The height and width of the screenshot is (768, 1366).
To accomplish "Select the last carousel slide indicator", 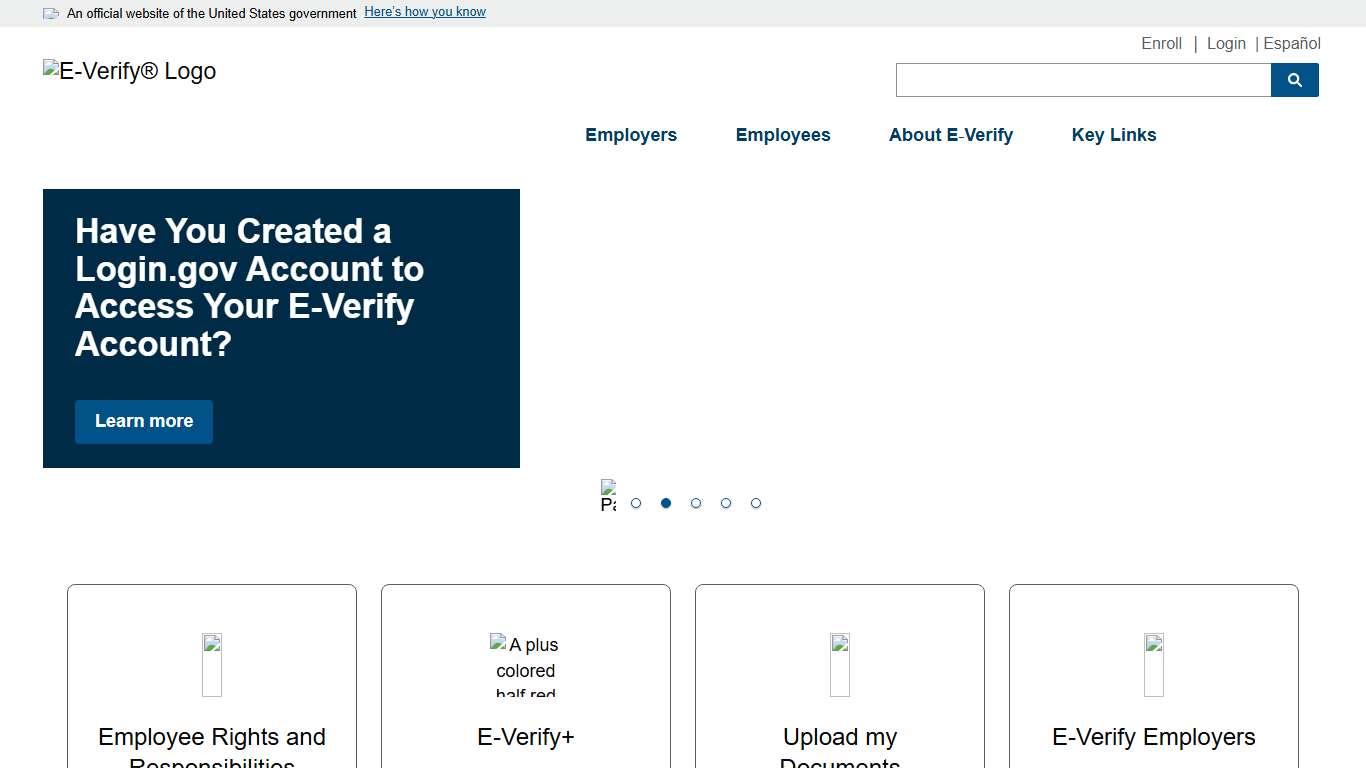I will [756, 503].
